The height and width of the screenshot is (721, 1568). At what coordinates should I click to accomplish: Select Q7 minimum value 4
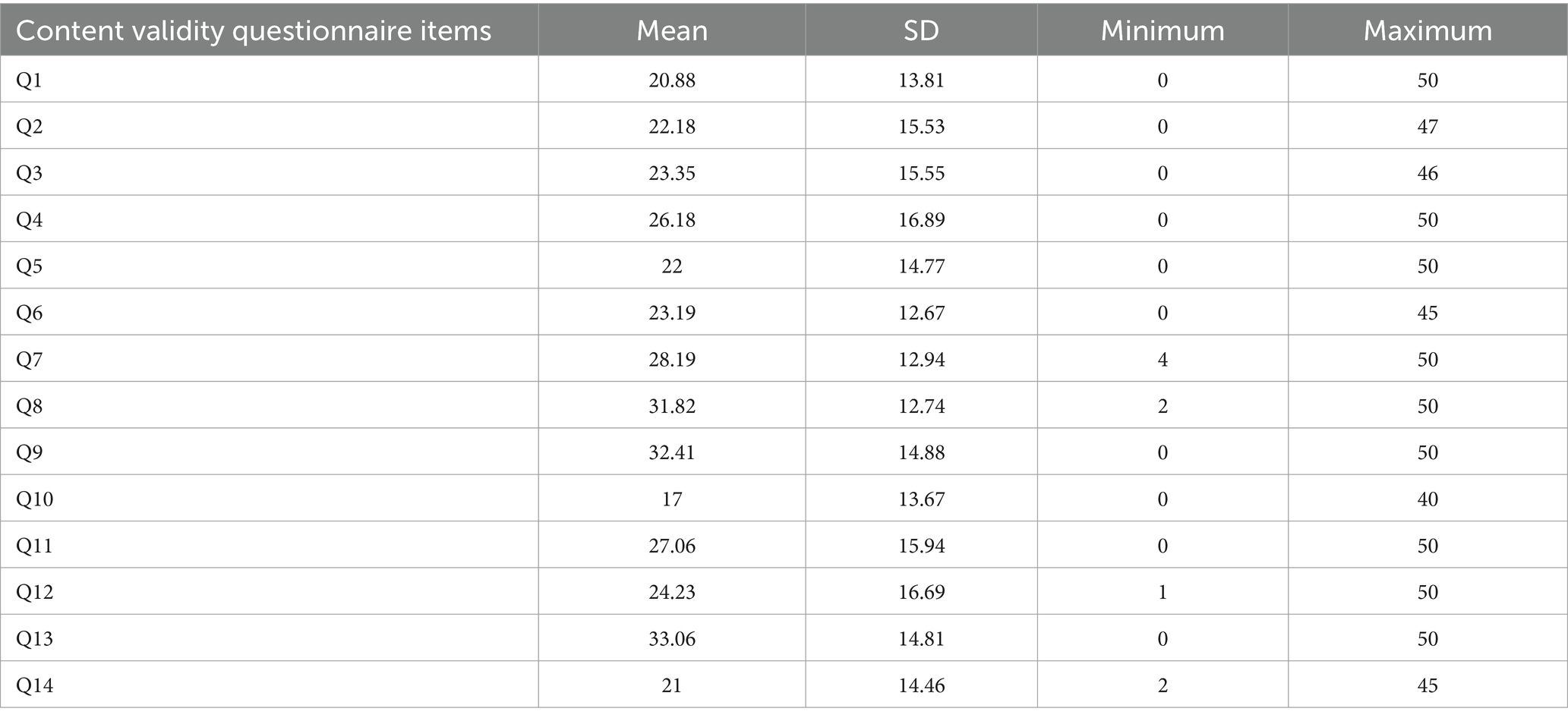pyautogui.click(x=1163, y=360)
